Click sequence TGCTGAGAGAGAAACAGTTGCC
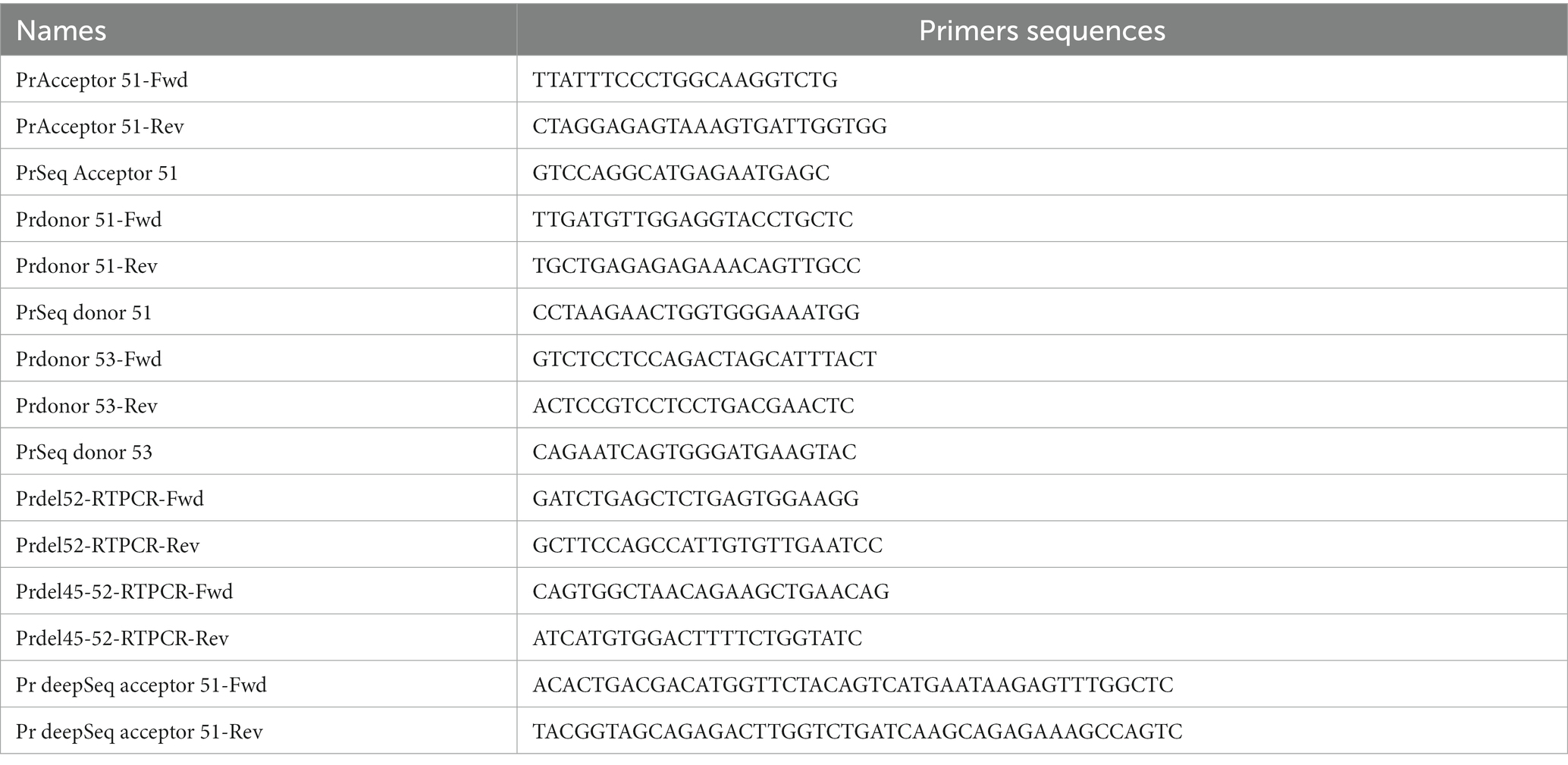The width and height of the screenshot is (1568, 765). (x=697, y=266)
